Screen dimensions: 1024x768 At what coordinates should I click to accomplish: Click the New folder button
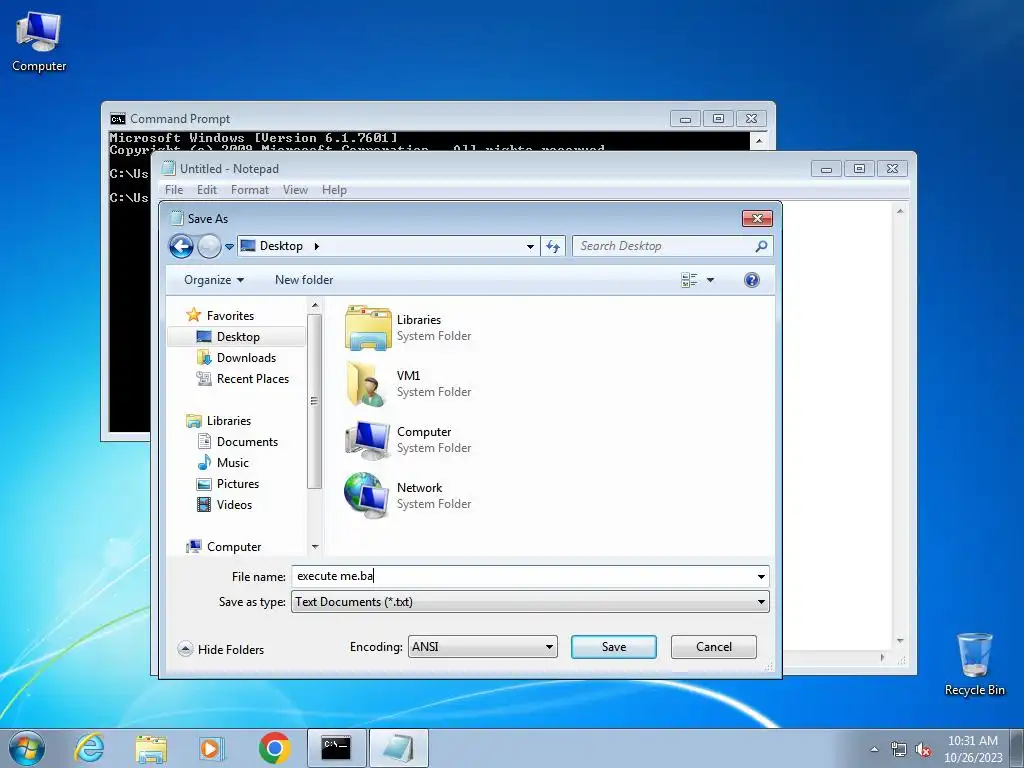(304, 280)
